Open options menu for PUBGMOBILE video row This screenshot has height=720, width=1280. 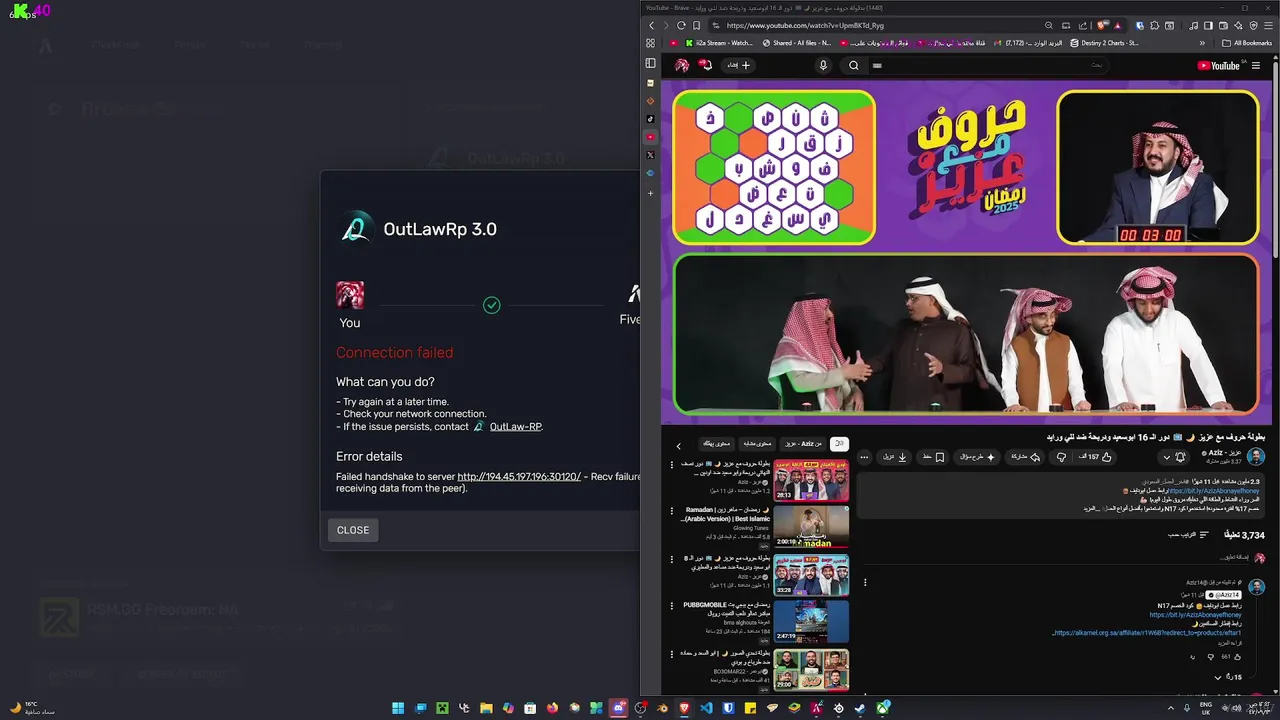click(x=673, y=605)
